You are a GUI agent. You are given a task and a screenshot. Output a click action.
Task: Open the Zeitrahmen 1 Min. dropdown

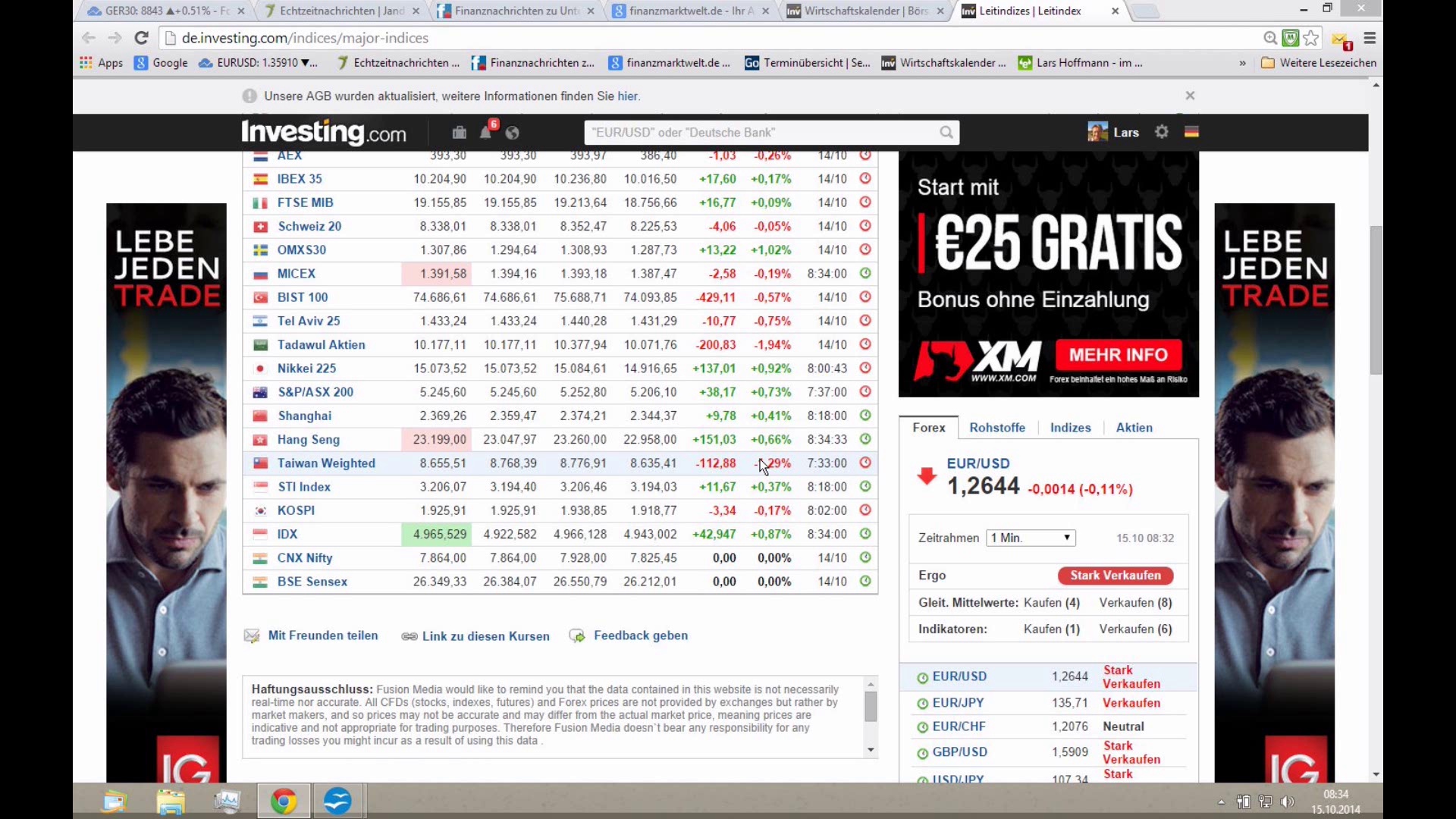pyautogui.click(x=1030, y=538)
